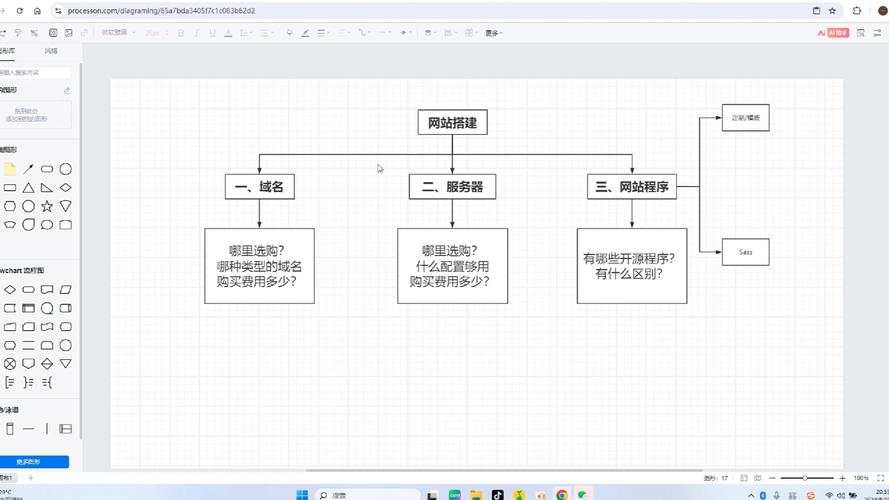The height and width of the screenshot is (500, 889).
Task: Open TikTok from the taskbar
Action: 498,495
